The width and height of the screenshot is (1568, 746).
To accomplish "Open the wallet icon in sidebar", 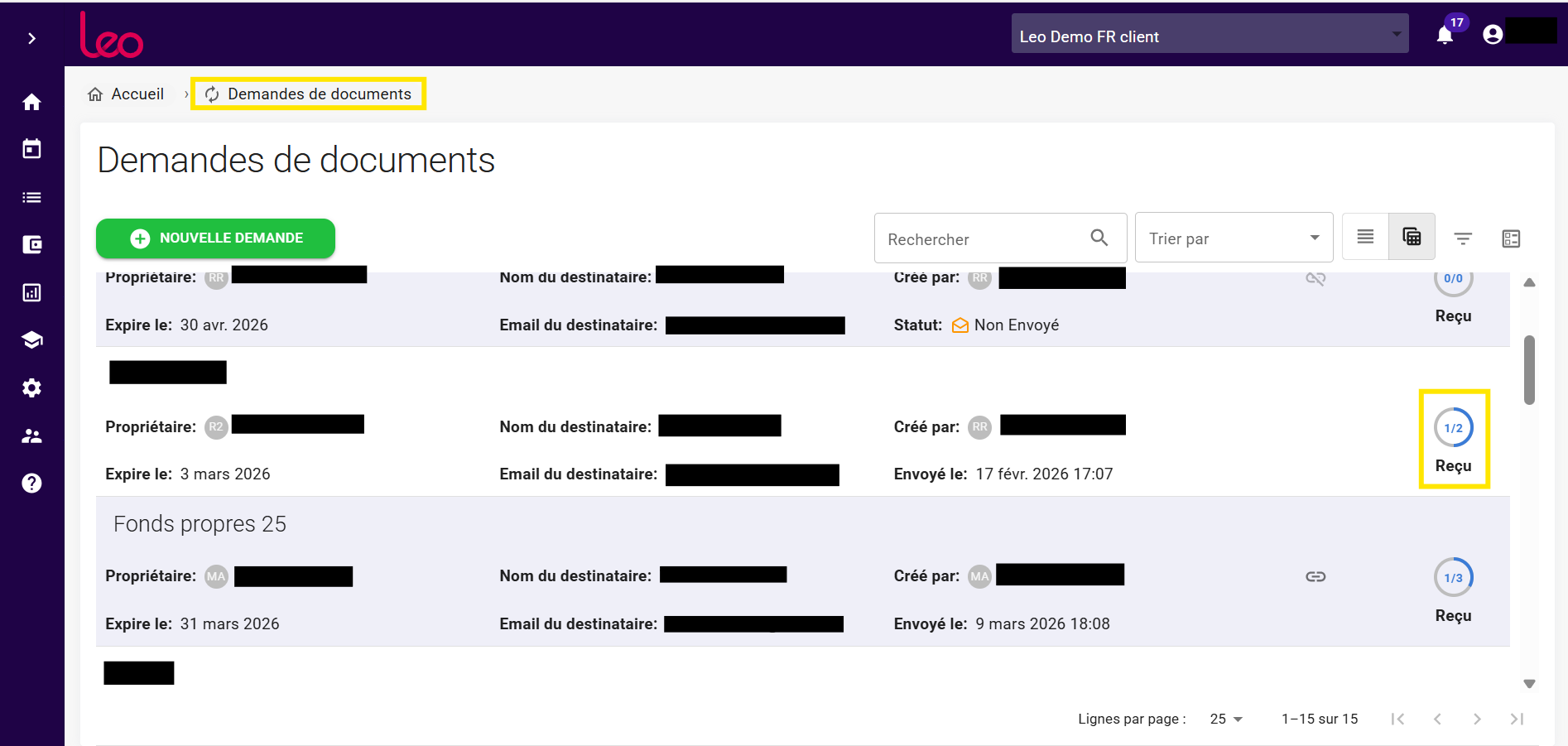I will coord(31,244).
